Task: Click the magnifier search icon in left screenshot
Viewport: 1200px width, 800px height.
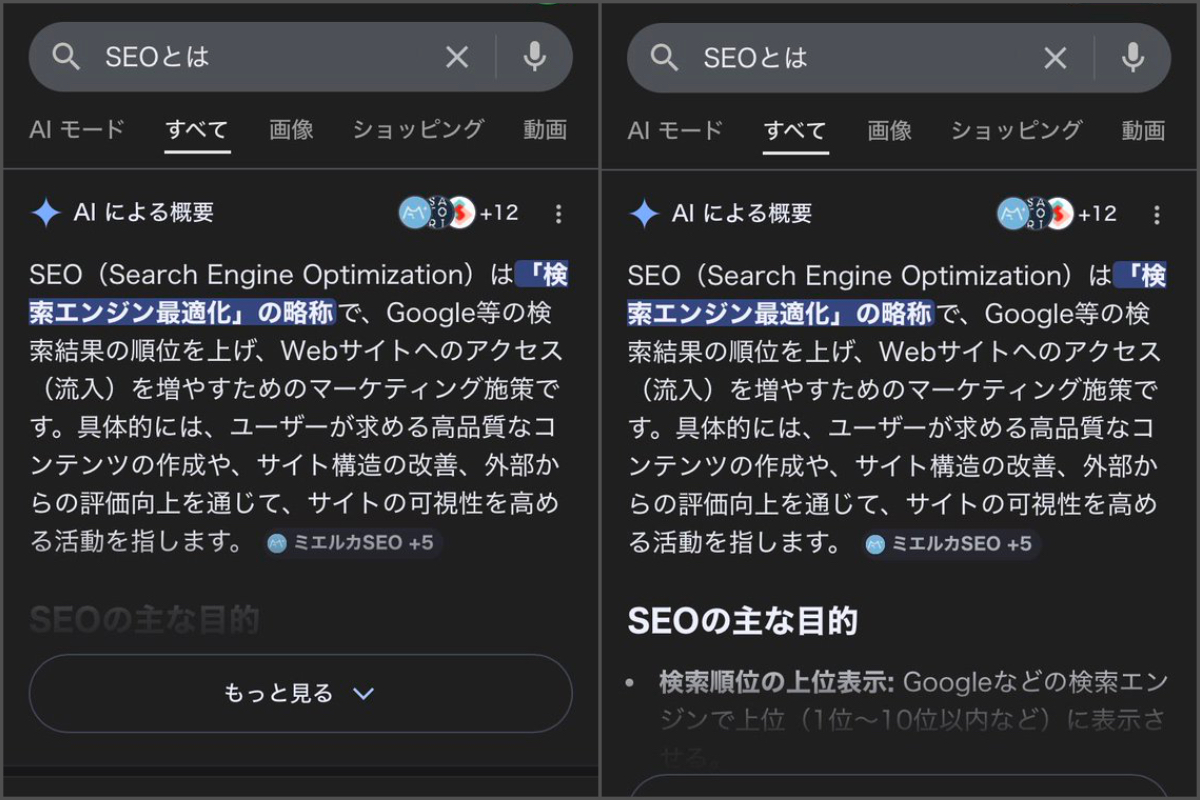Action: pyautogui.click(x=66, y=58)
